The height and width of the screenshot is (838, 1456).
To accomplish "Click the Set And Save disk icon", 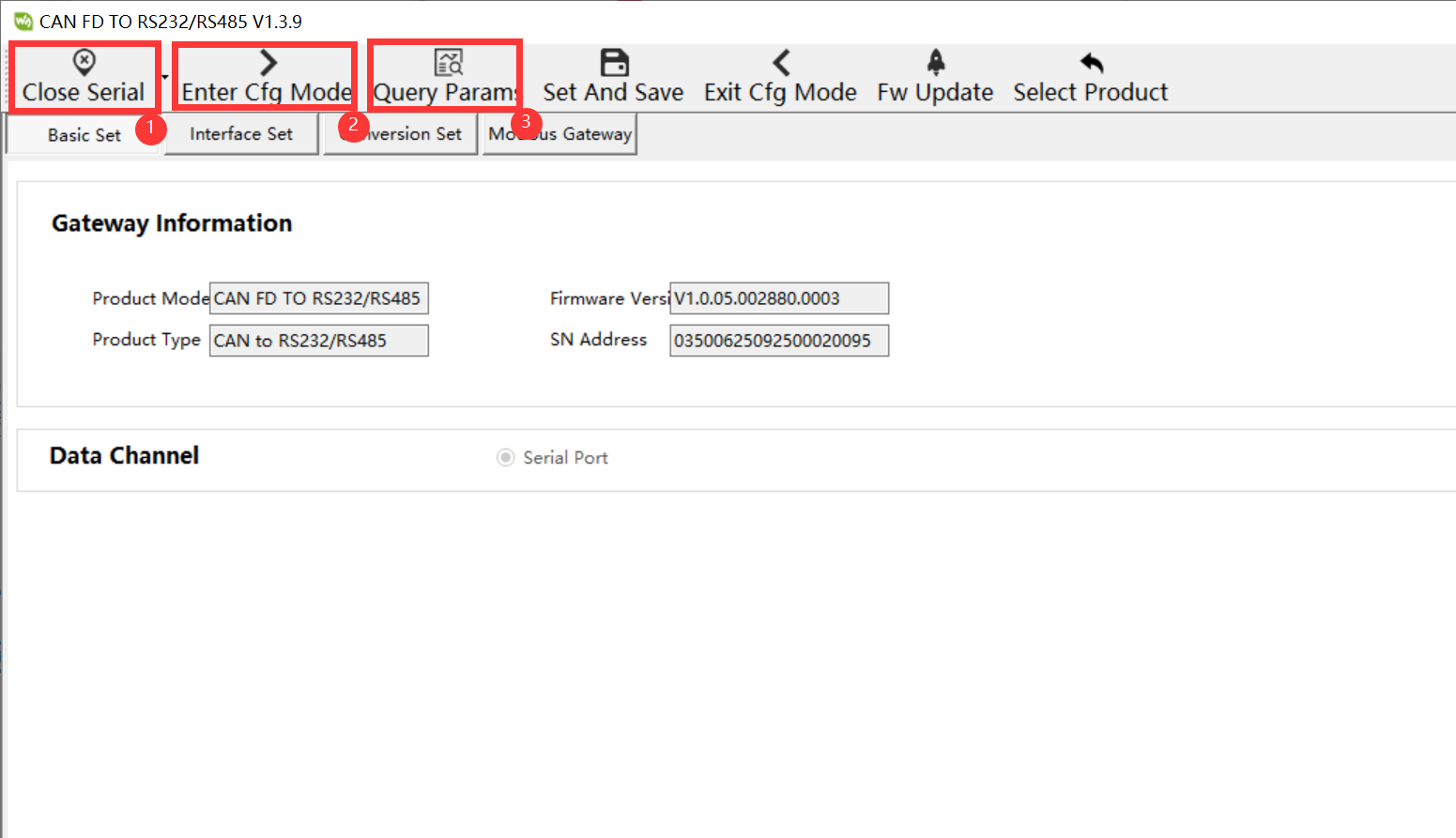I will [x=614, y=63].
